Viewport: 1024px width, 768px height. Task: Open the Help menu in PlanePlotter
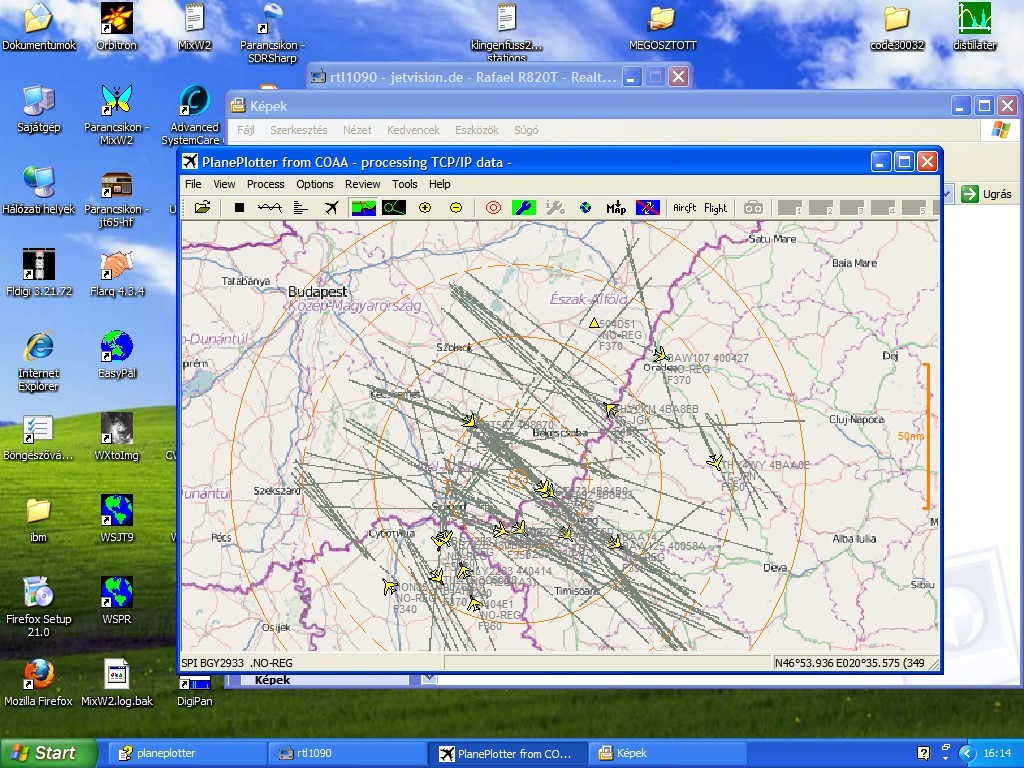(x=440, y=184)
